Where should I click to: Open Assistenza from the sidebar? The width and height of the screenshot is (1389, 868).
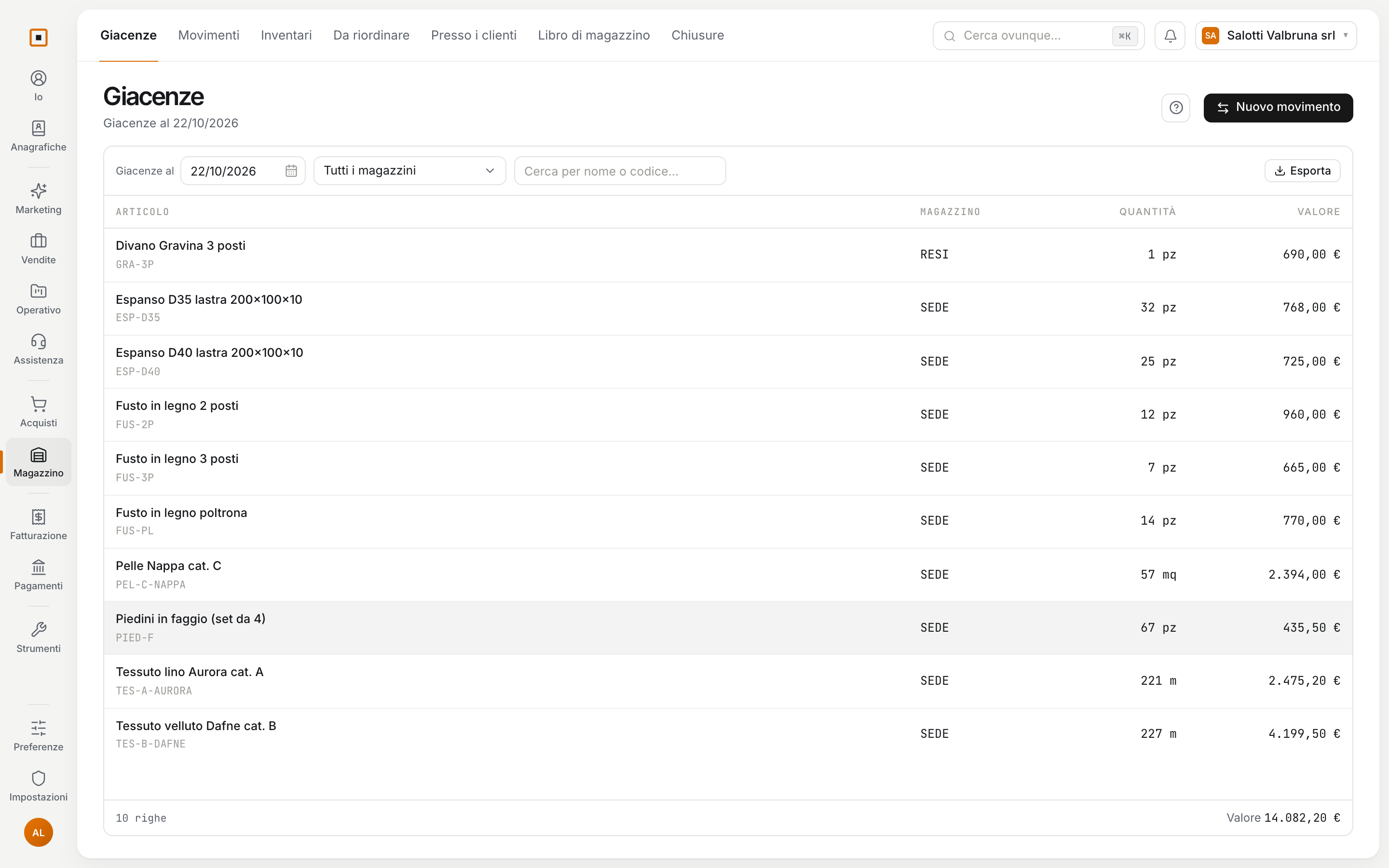pyautogui.click(x=39, y=349)
